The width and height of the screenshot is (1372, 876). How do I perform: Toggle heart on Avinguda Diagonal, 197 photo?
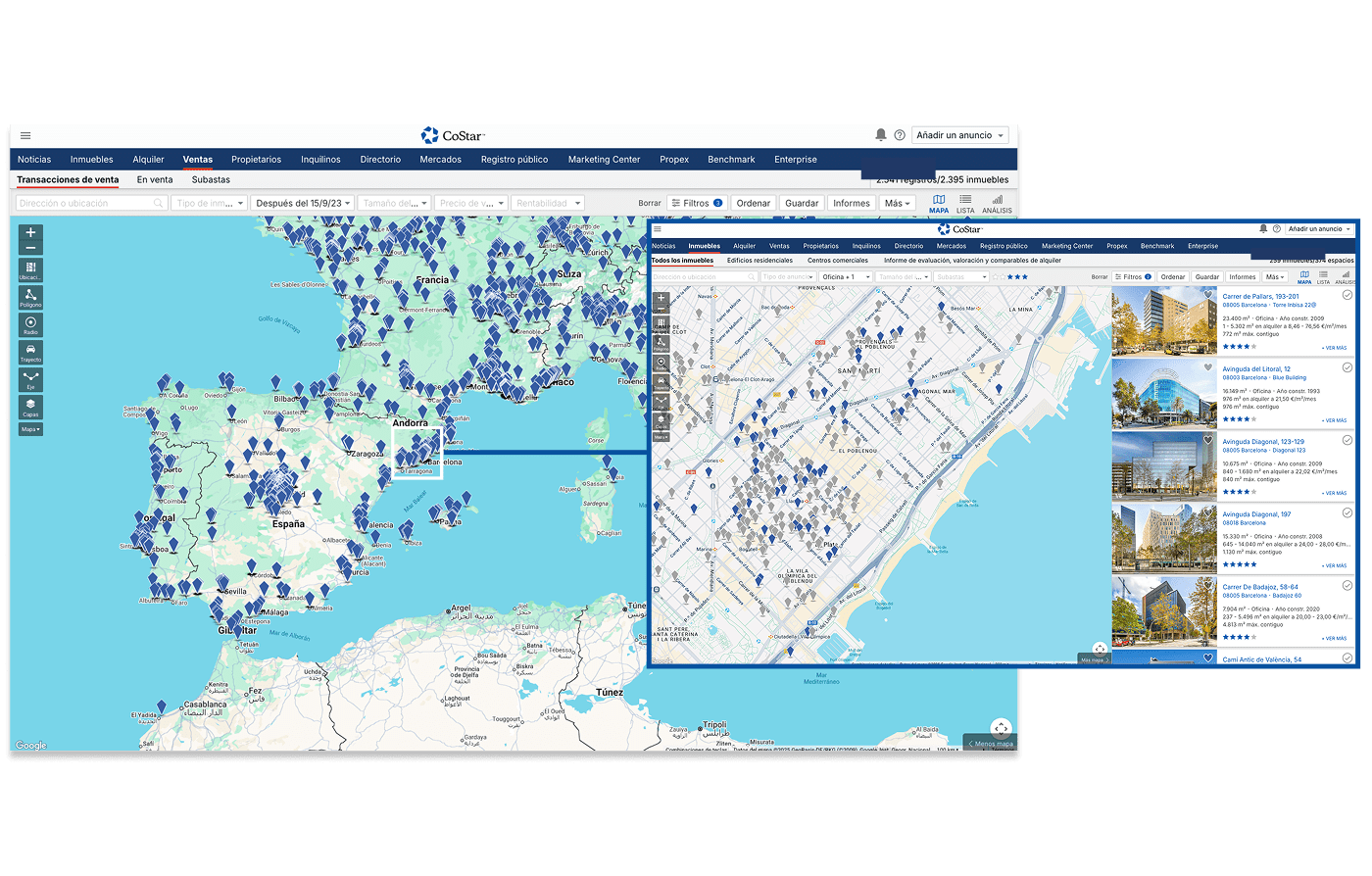(1208, 512)
